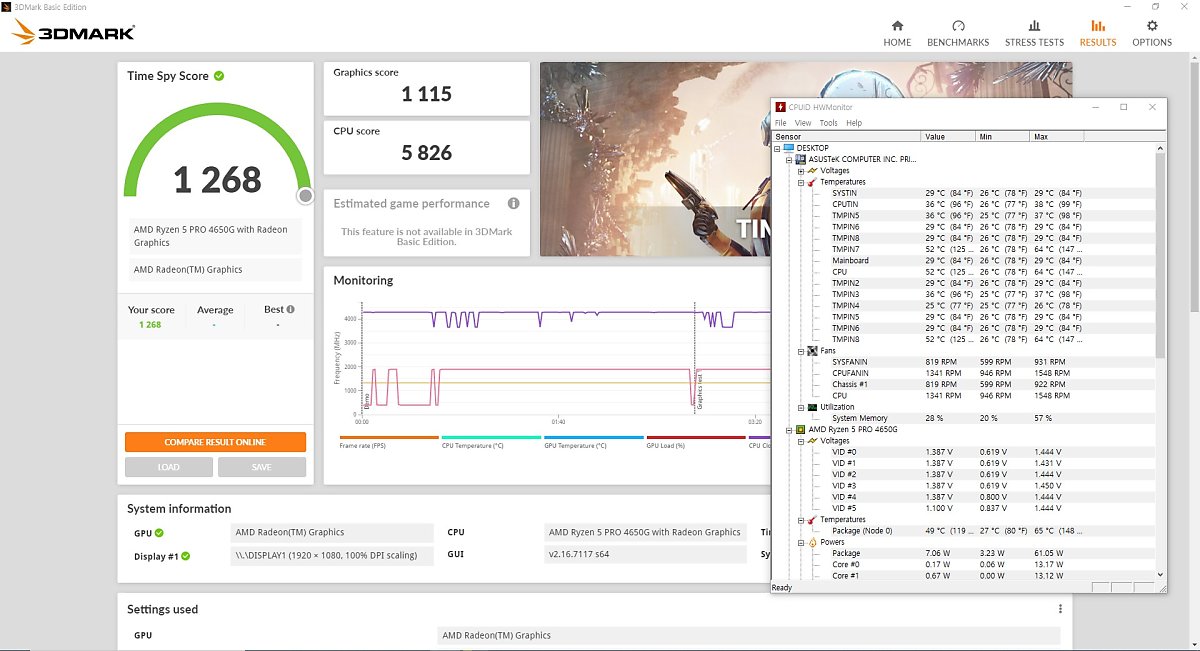
Task: Click the Voltages icon under ASUSTeK
Action: pyautogui.click(x=812, y=170)
